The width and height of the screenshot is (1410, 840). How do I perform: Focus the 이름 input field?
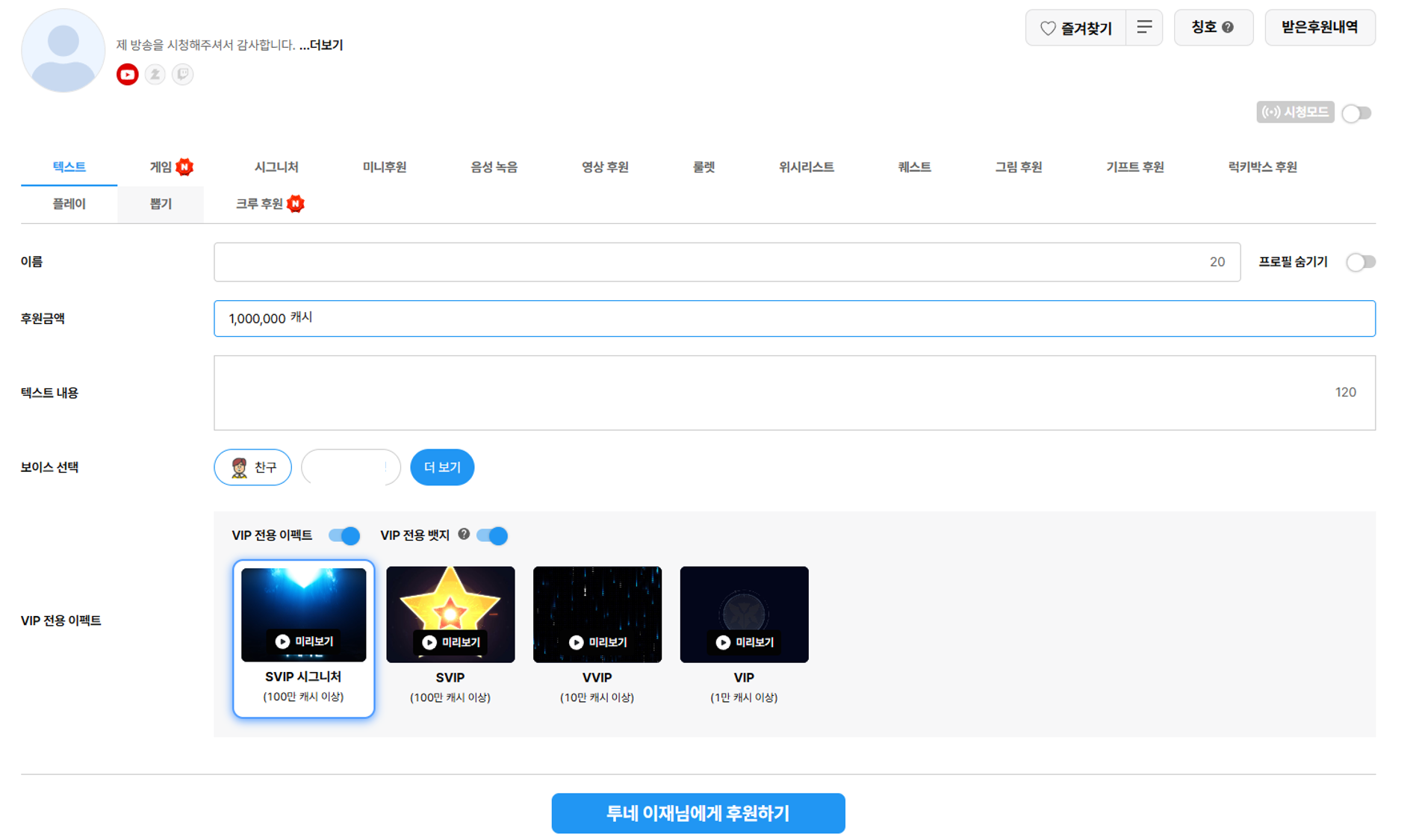(x=727, y=262)
